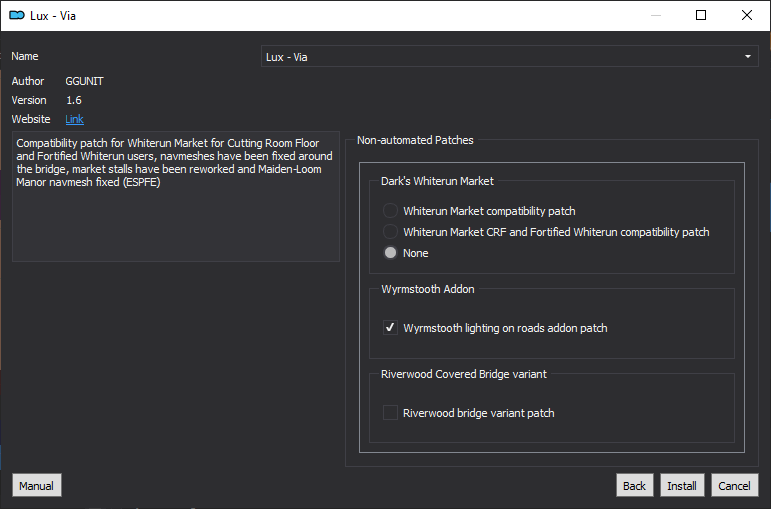The width and height of the screenshot is (771, 509).
Task: Click the Riverwood Covered Bridge variant group title
Action: tap(464, 374)
